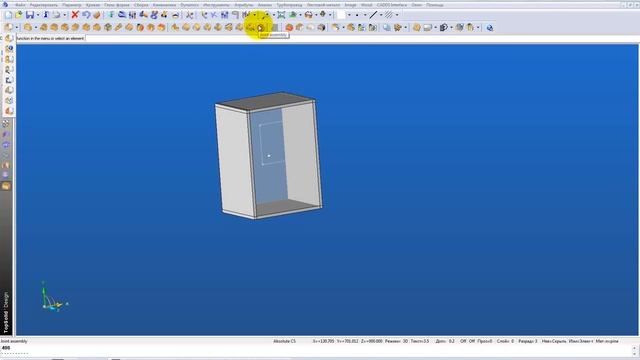Image resolution: width=640 pixels, height=360 pixels.
Task: Click the New document icon
Action: (8, 15)
